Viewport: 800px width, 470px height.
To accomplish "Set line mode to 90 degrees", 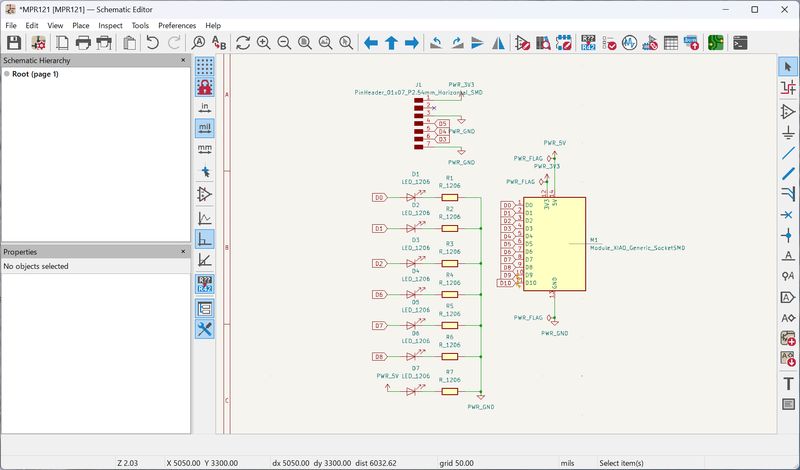I will click(205, 239).
